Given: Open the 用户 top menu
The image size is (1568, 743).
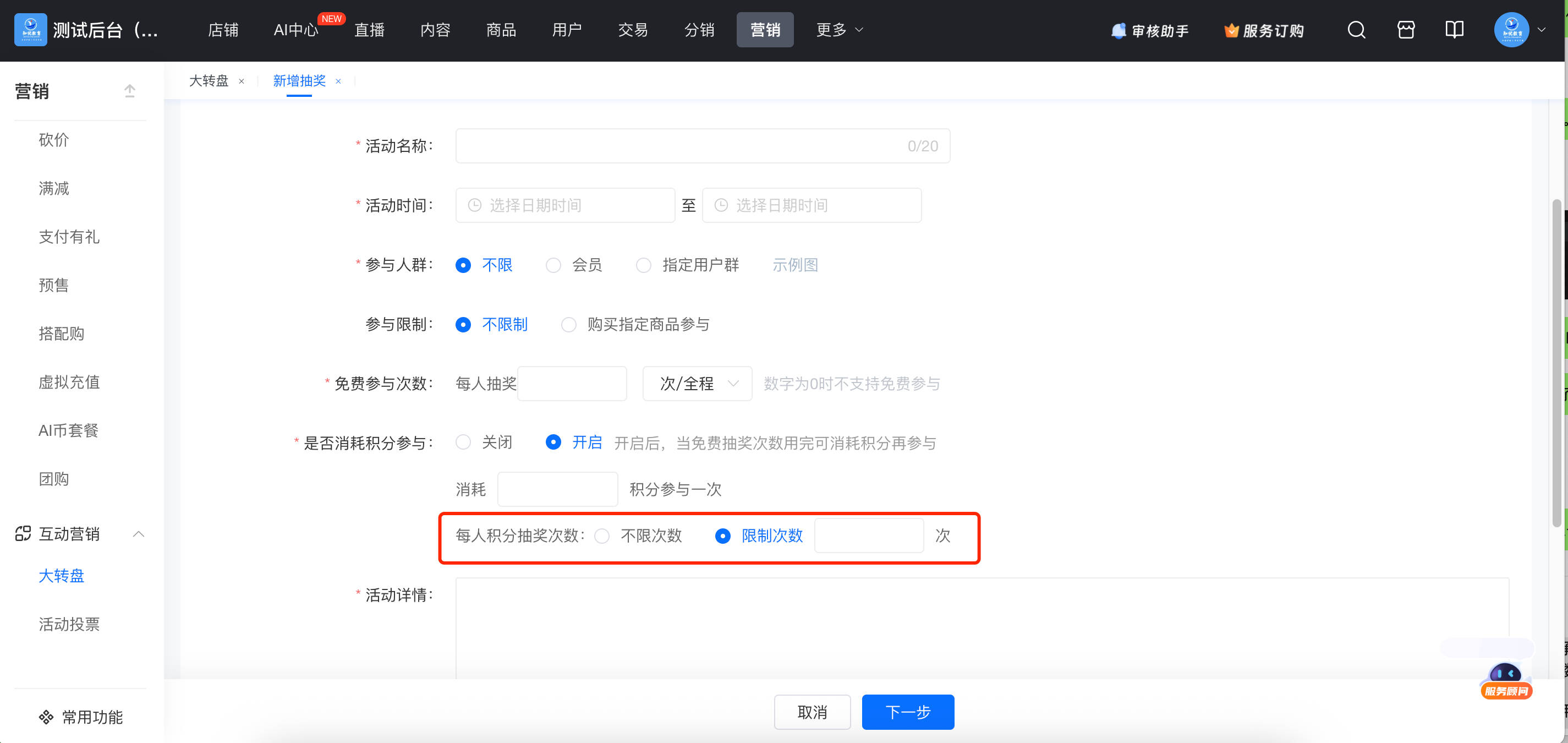Looking at the screenshot, I should coord(567,29).
